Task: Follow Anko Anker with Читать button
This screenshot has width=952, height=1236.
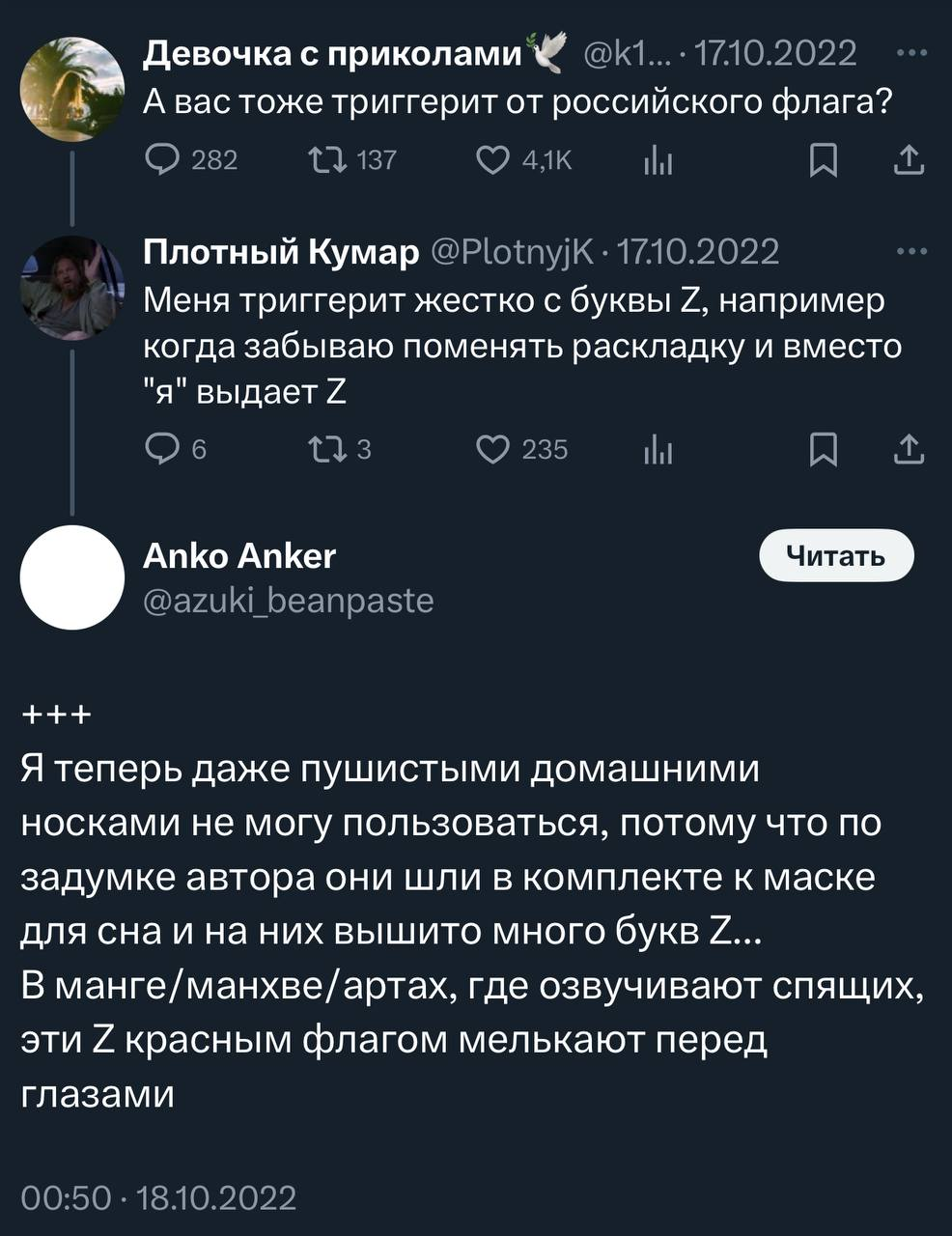Action: (x=836, y=555)
